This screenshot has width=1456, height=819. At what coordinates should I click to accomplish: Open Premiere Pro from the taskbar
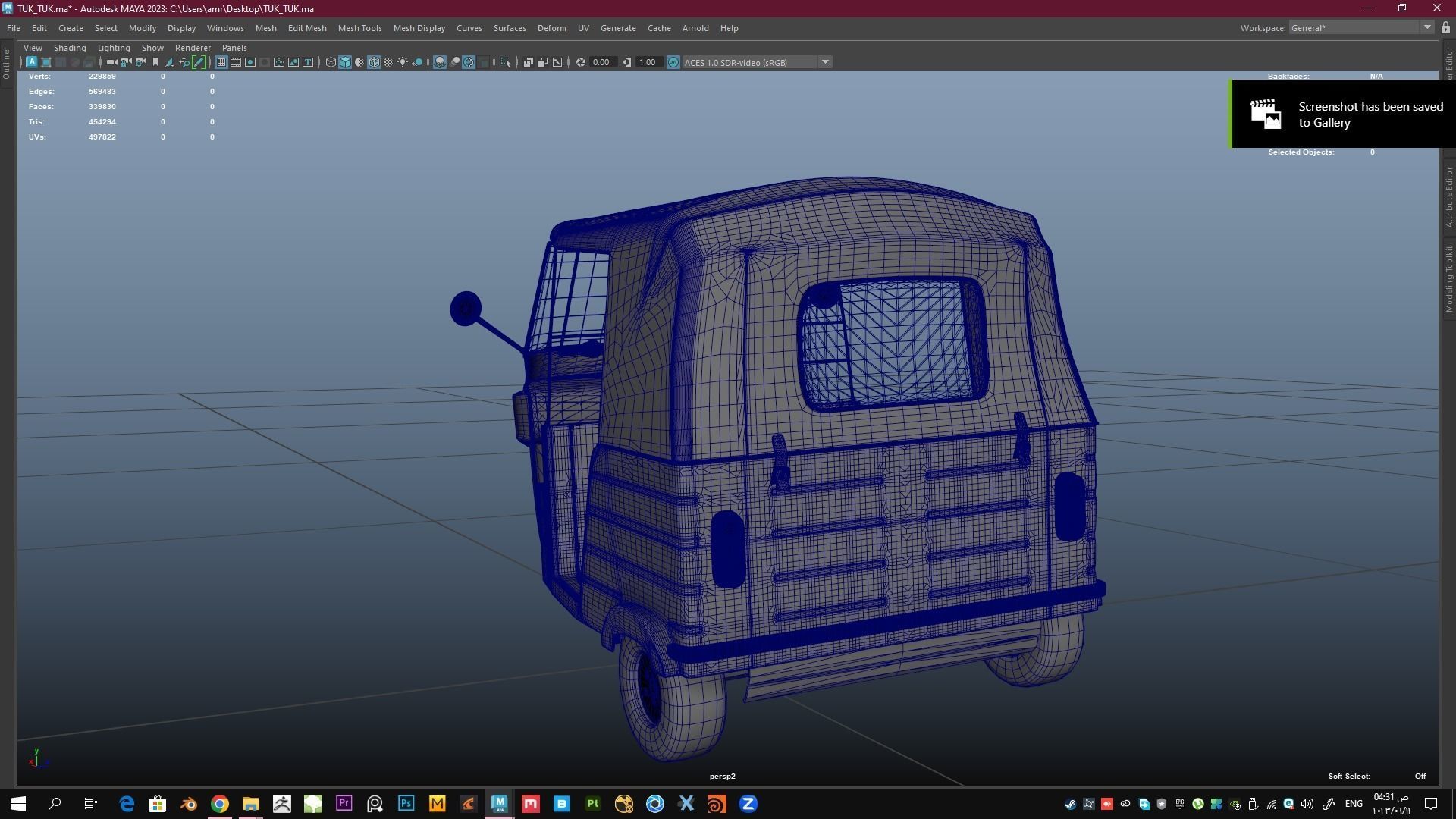pyautogui.click(x=344, y=804)
